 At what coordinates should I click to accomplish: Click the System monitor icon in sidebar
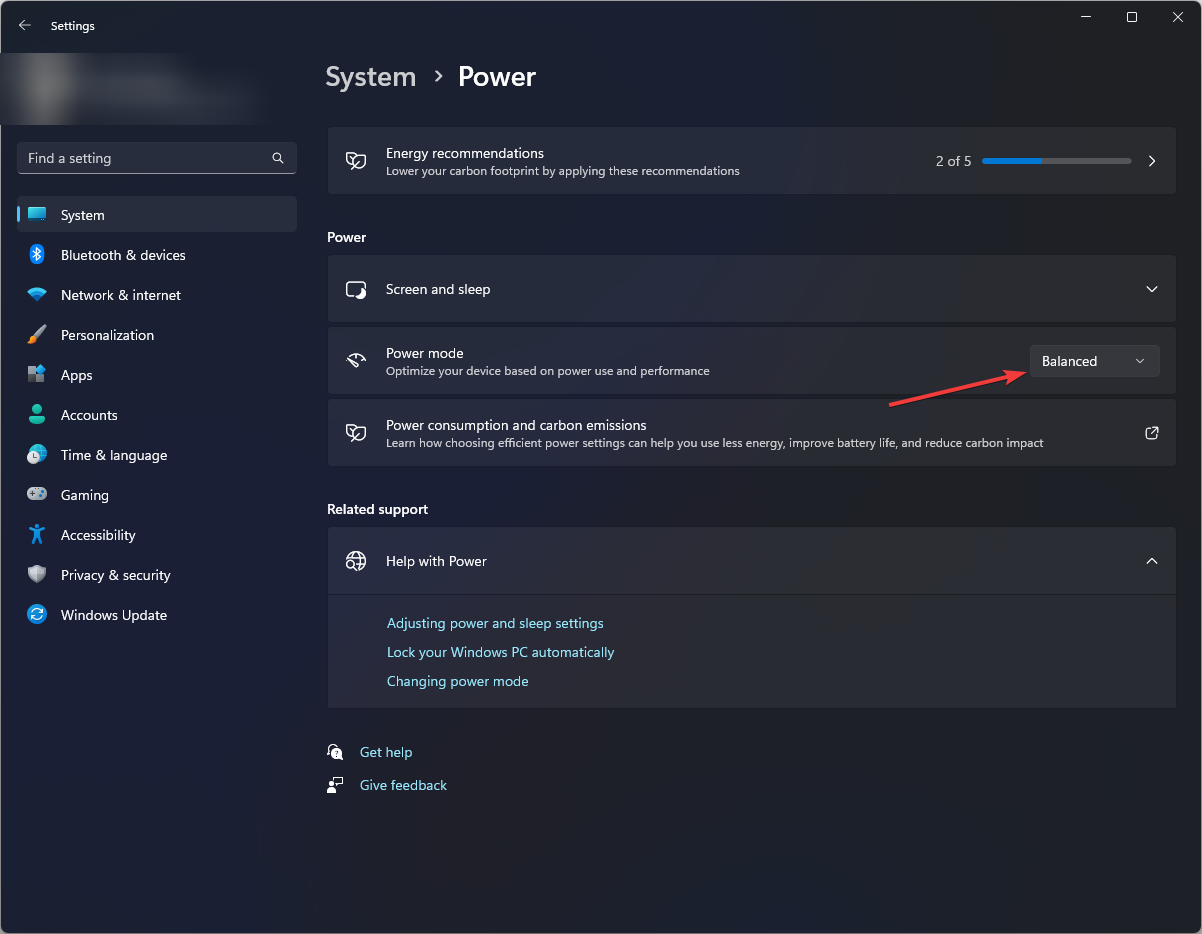pos(37,215)
